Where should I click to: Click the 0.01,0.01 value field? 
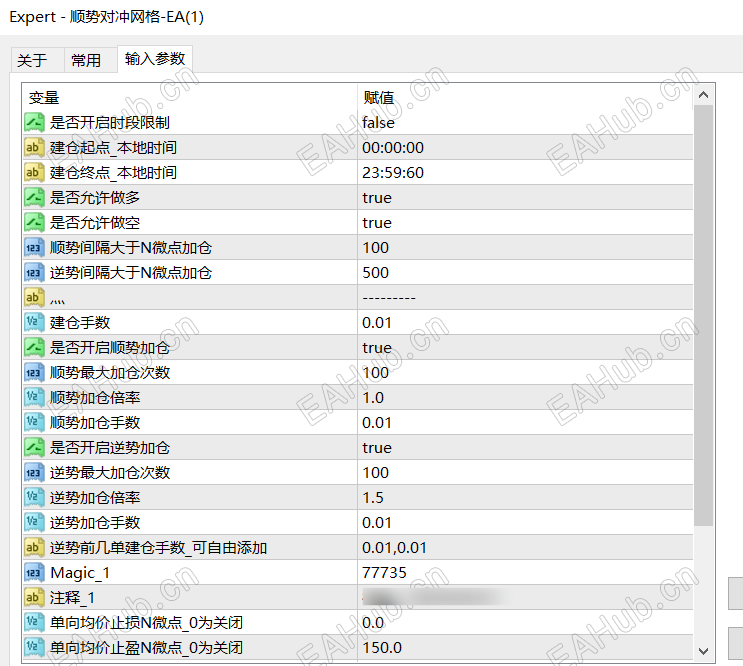(394, 548)
